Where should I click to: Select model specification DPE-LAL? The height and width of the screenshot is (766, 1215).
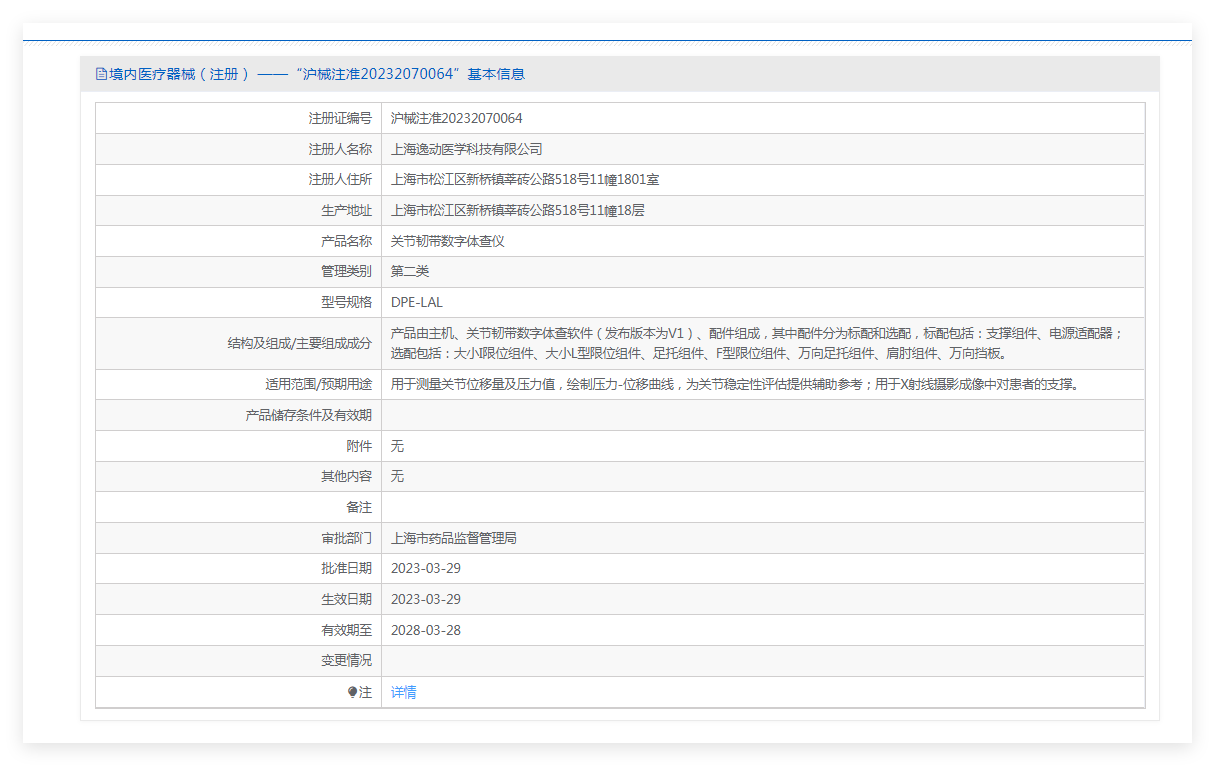pyautogui.click(x=417, y=302)
